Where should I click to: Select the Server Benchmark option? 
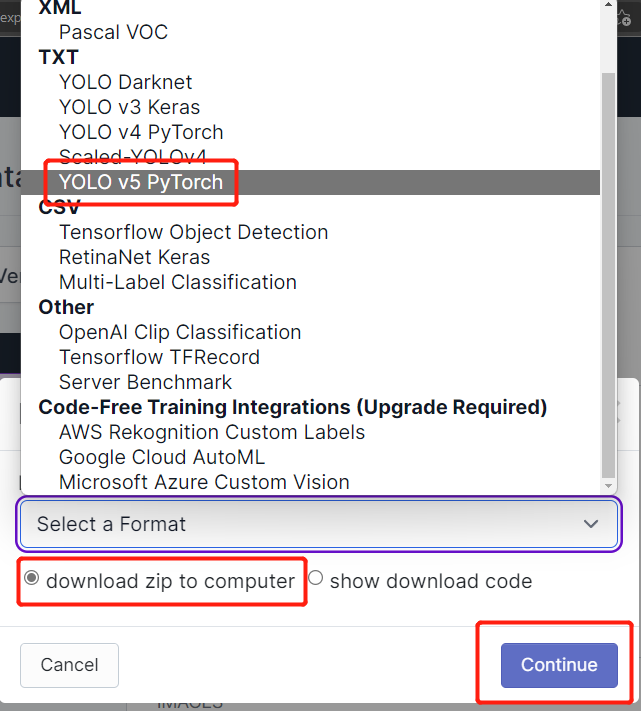(x=145, y=382)
